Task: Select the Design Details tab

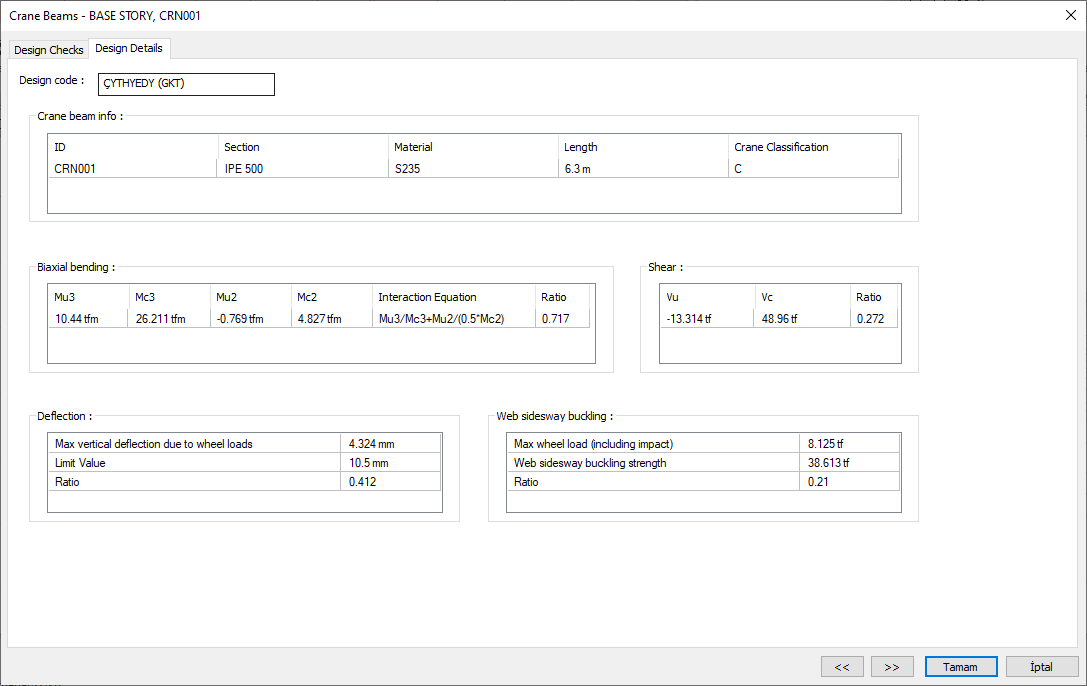Action: [x=129, y=48]
